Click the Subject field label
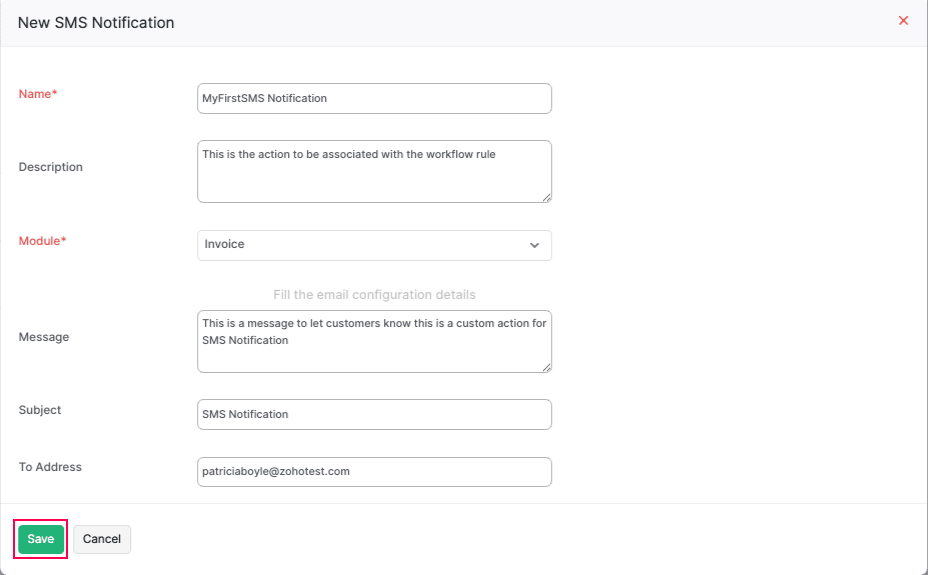Screen dimensions: 928x575 (40, 410)
